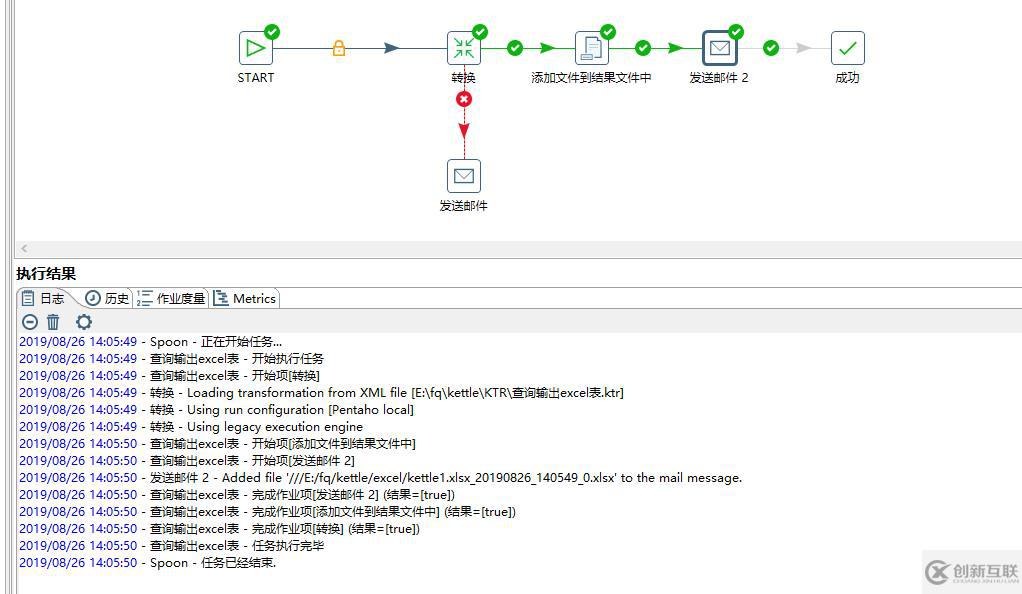
Task: Switch to the 历史 tab
Action: 108,299
